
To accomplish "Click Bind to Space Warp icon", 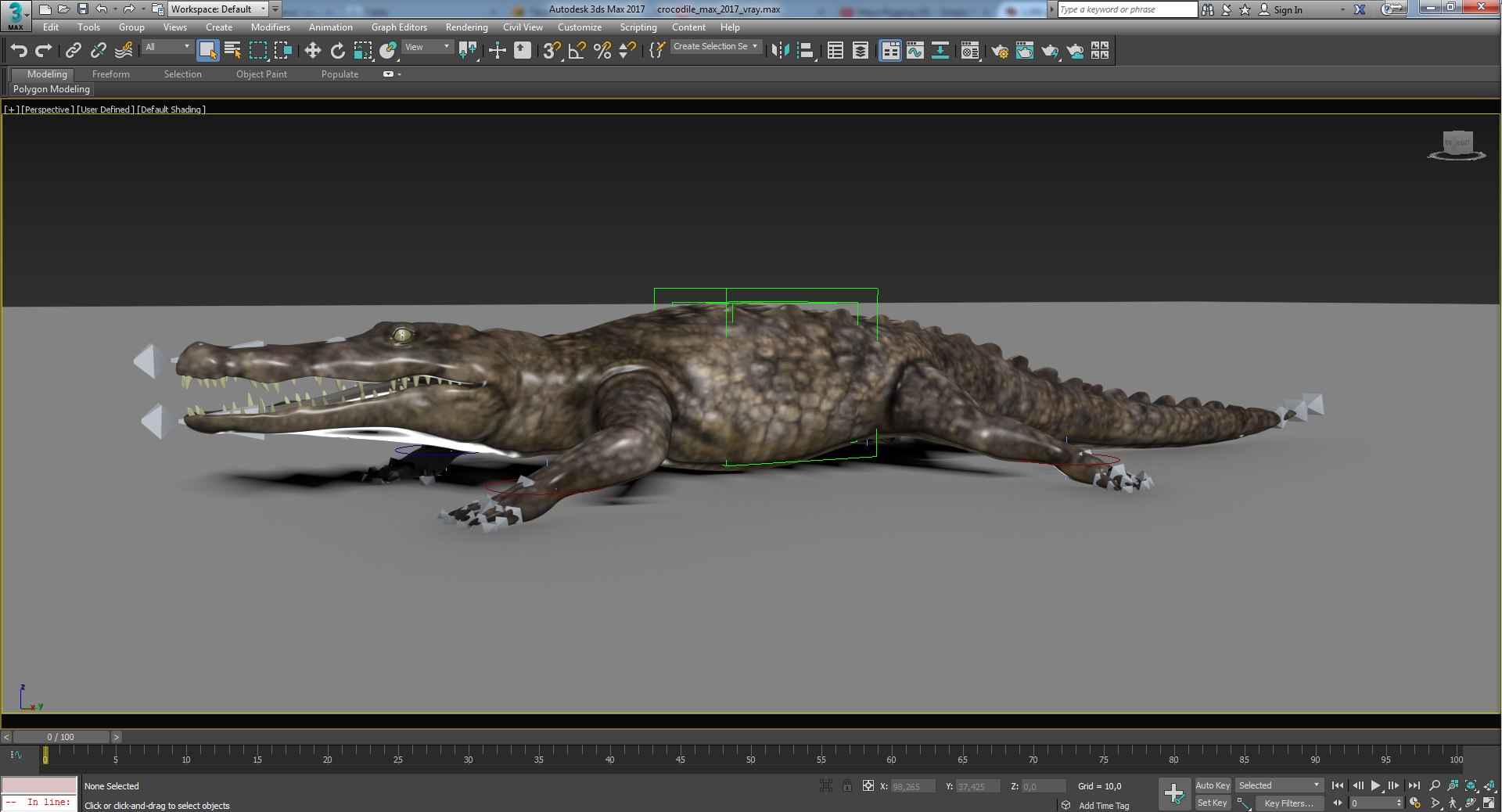I will coord(124,51).
